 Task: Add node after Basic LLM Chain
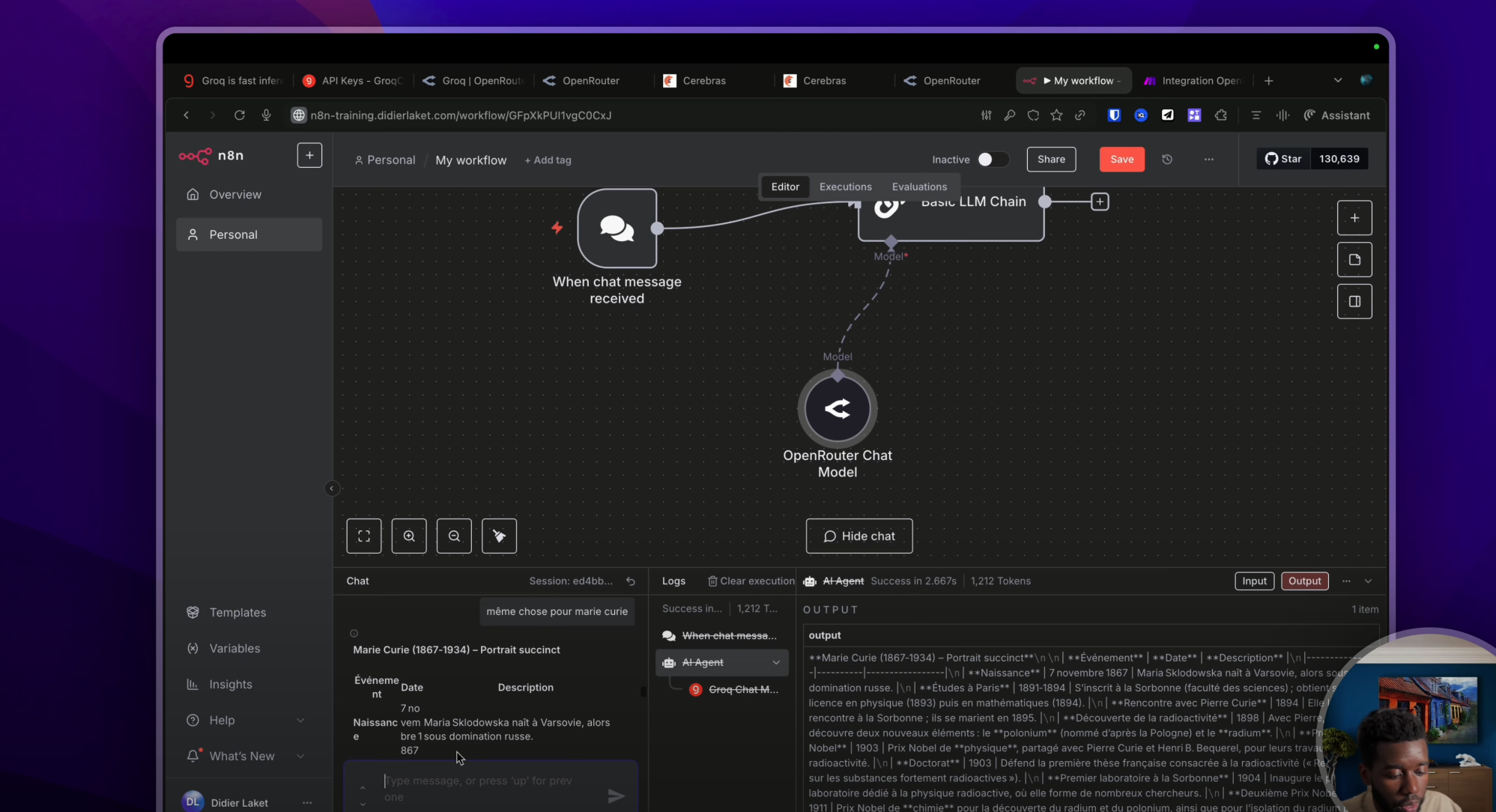pos(1100,202)
